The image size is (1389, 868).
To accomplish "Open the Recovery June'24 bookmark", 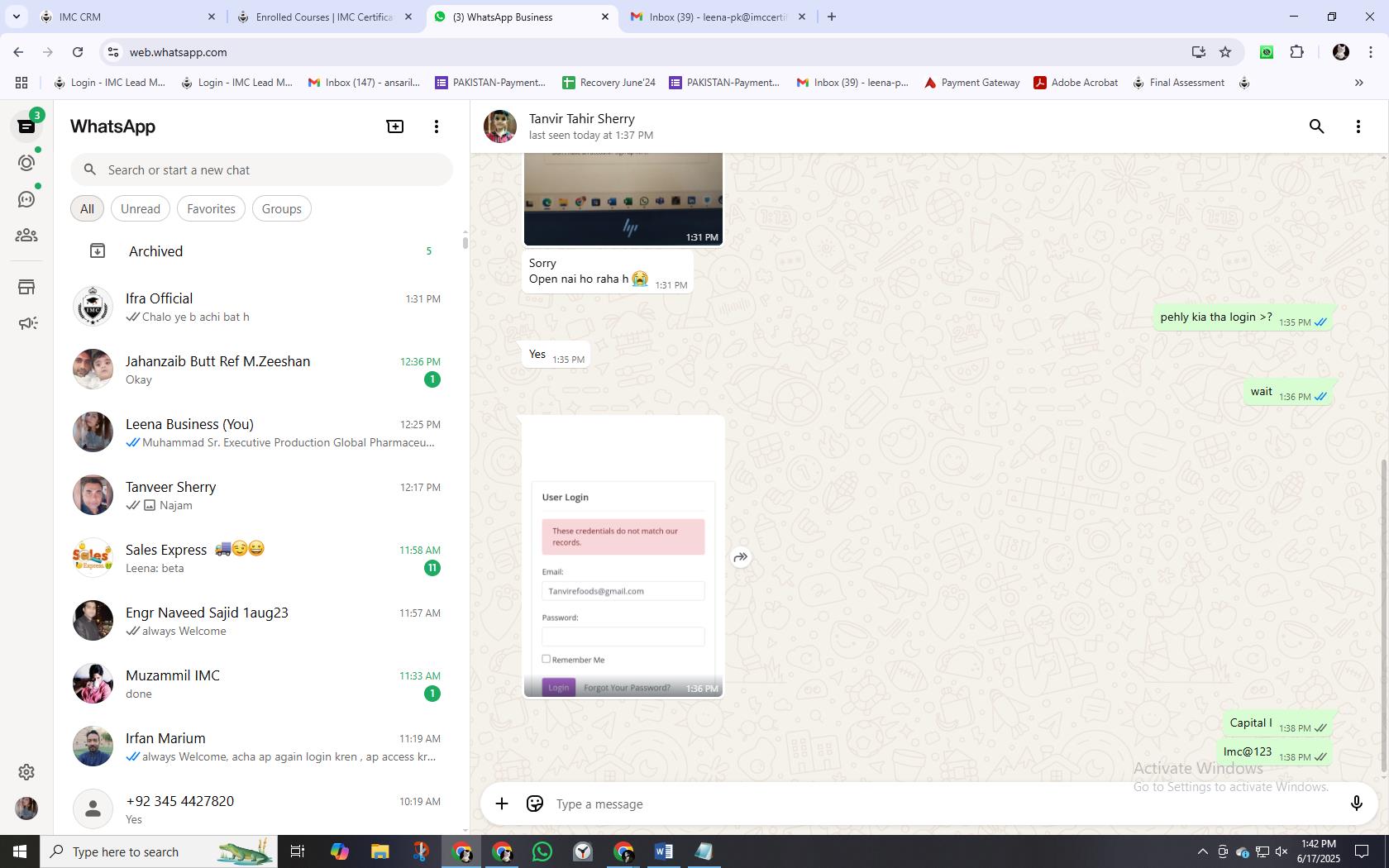I will [x=609, y=83].
